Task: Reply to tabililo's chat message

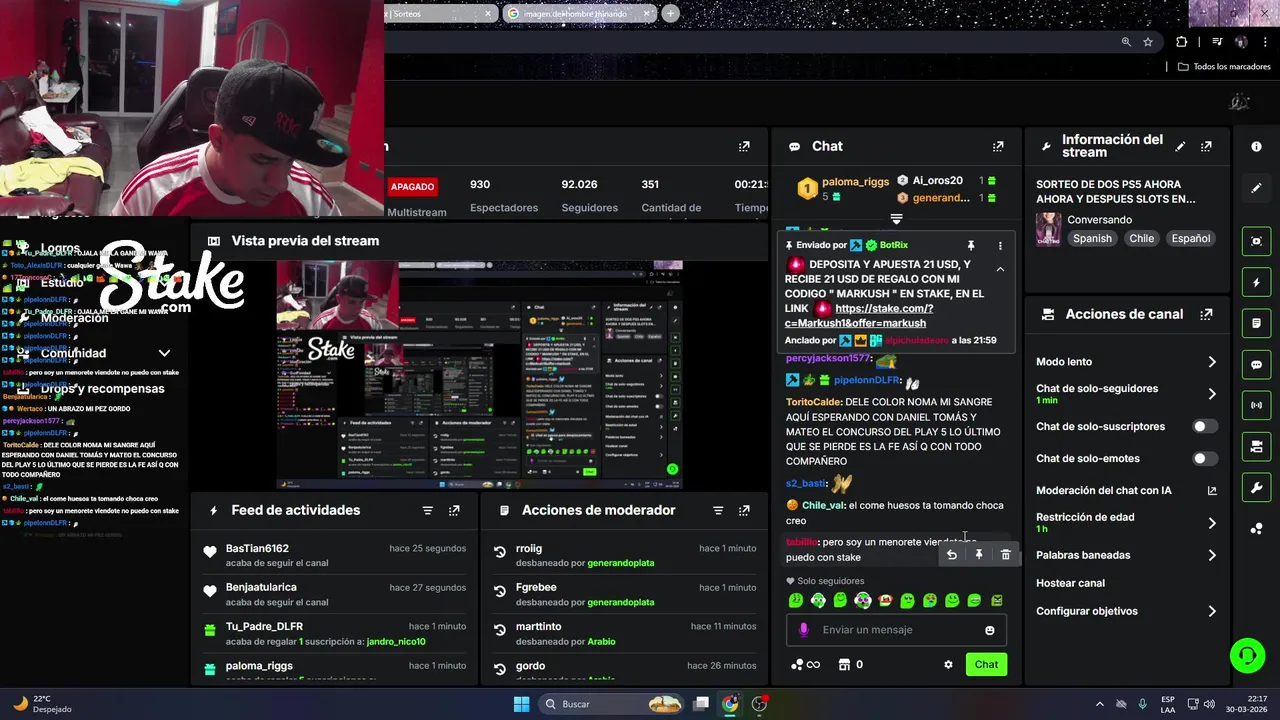Action: tap(952, 555)
